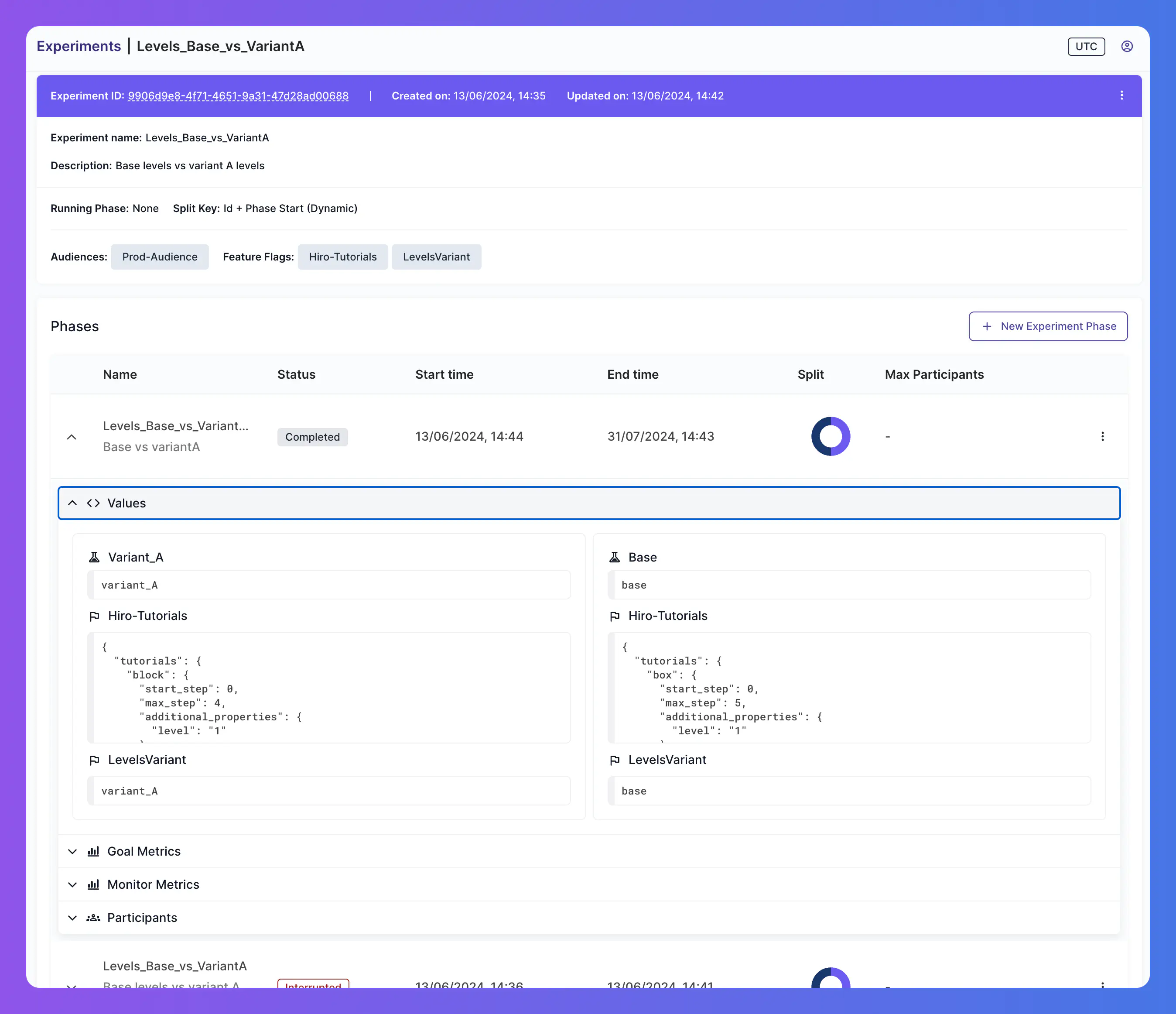Click the Start time column header
Viewport: 1176px width, 1014px height.
(444, 375)
